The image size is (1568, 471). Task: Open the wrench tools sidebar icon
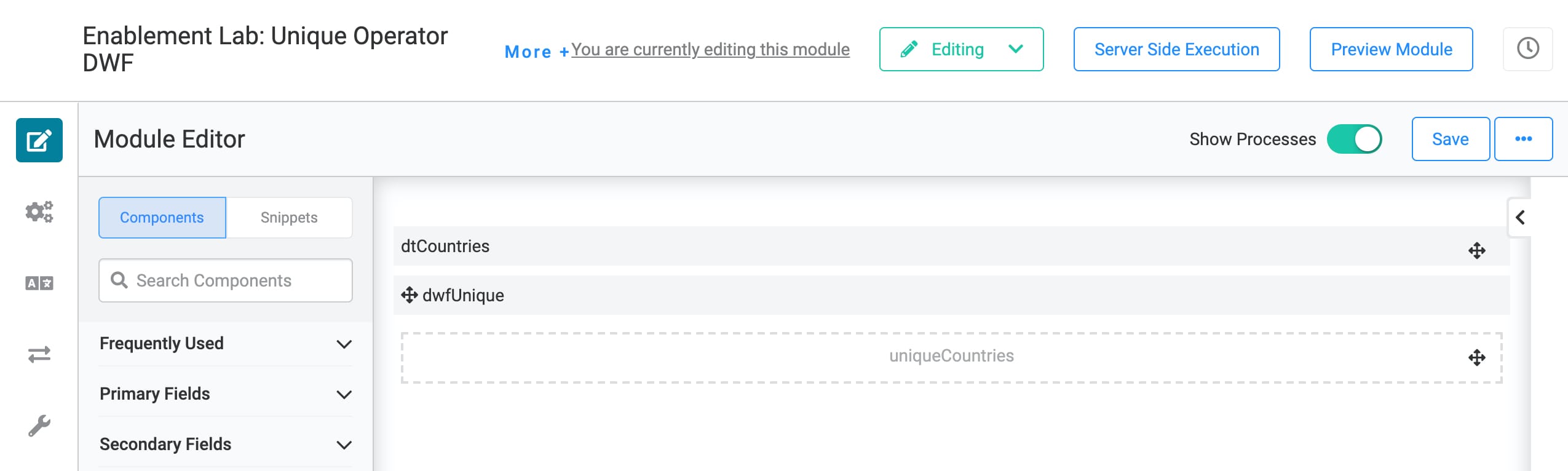39,425
